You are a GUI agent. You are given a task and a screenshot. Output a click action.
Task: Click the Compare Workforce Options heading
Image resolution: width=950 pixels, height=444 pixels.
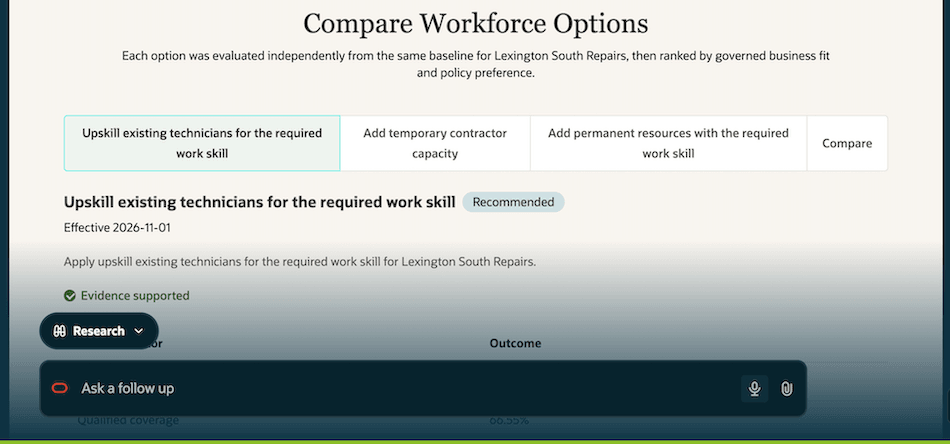[x=476, y=24]
